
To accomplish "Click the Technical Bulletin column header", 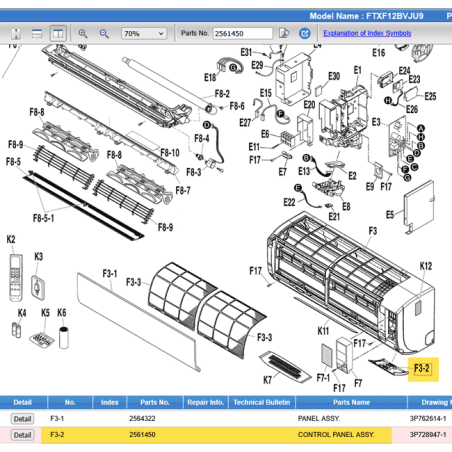I will tap(262, 402).
